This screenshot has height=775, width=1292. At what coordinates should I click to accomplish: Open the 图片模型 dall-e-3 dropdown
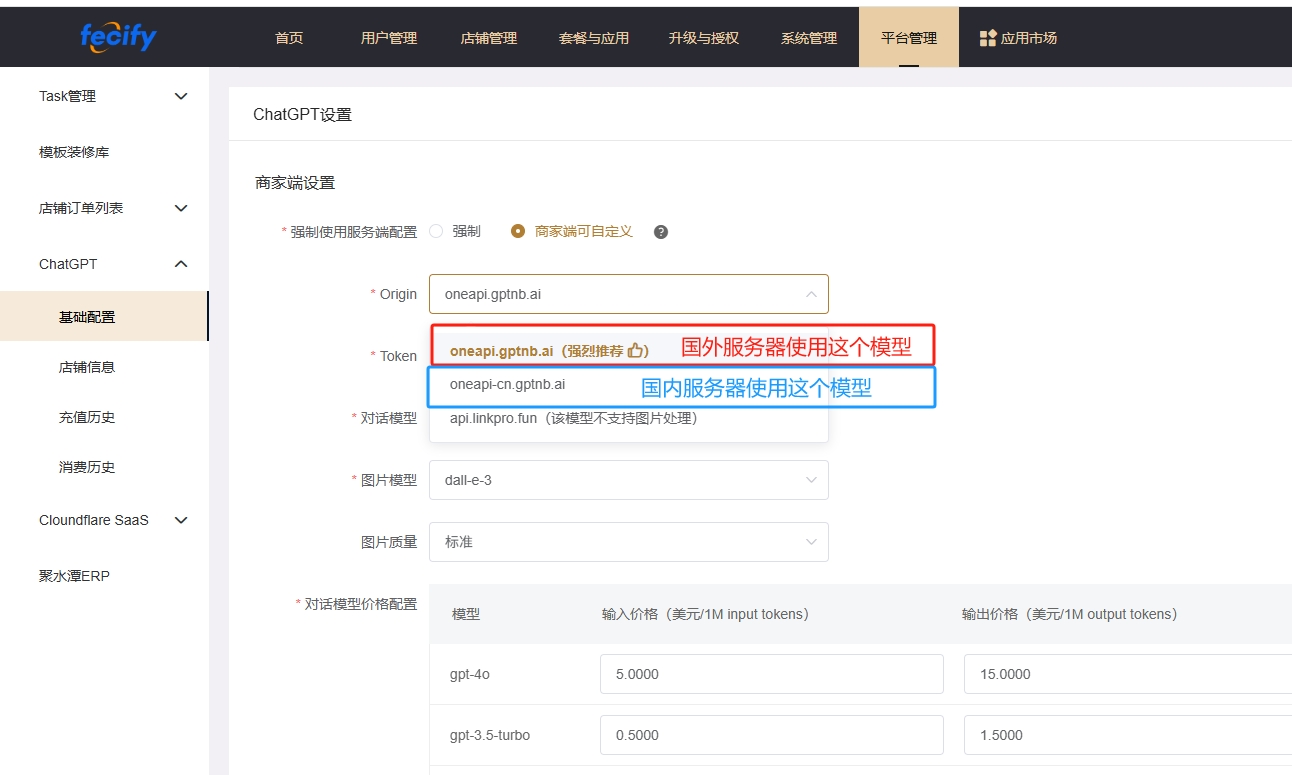pos(628,480)
